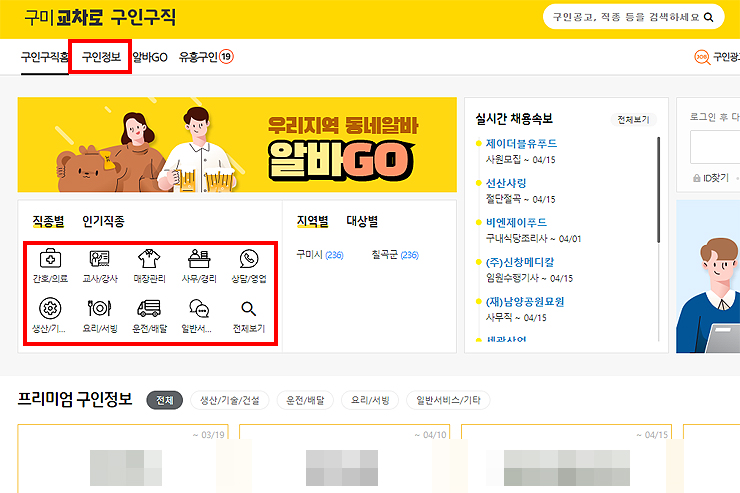Select the 직종별 tab
This screenshot has width=740, height=493.
point(48,221)
